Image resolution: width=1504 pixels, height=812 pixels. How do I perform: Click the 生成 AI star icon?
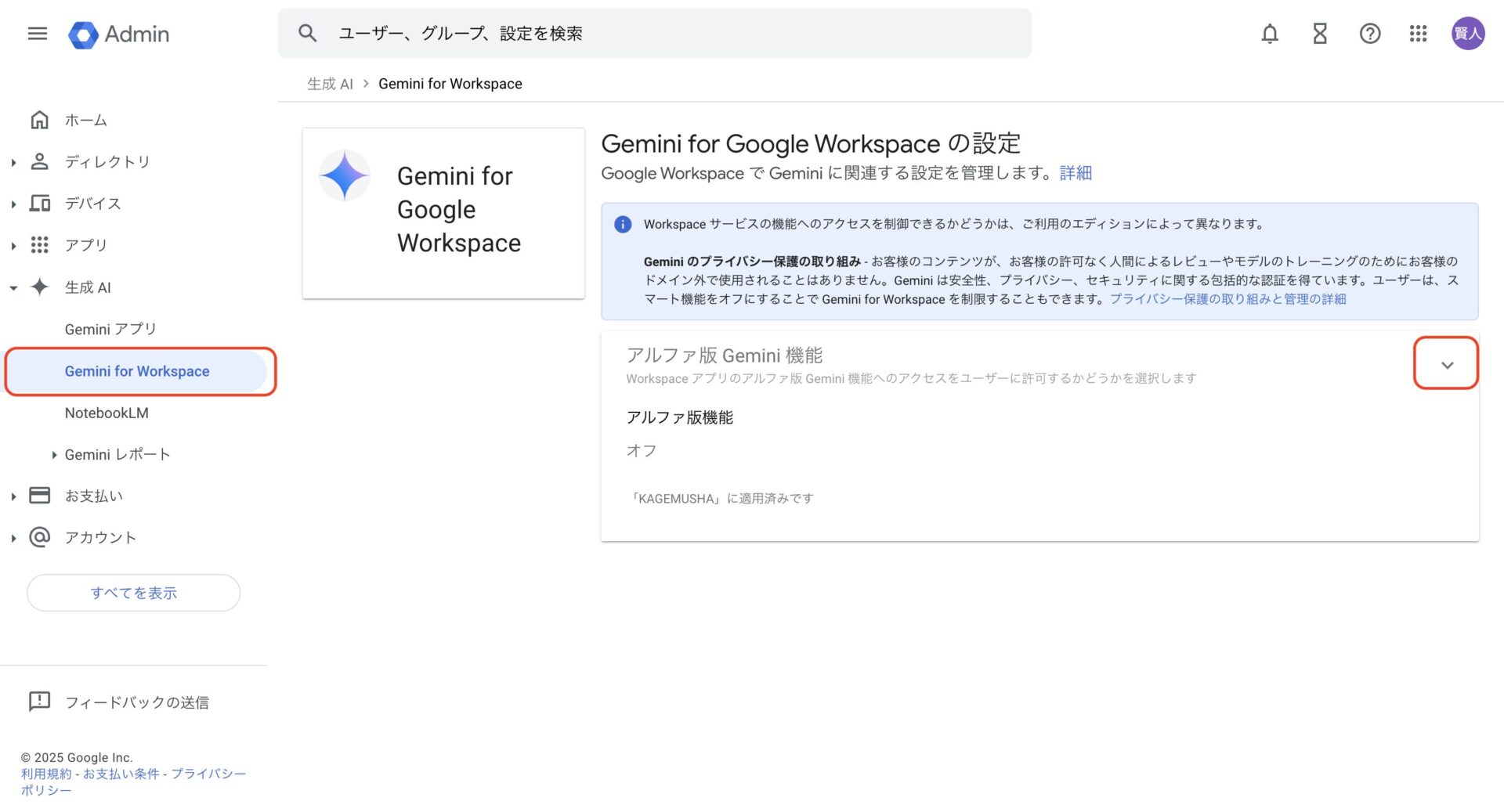click(x=39, y=287)
